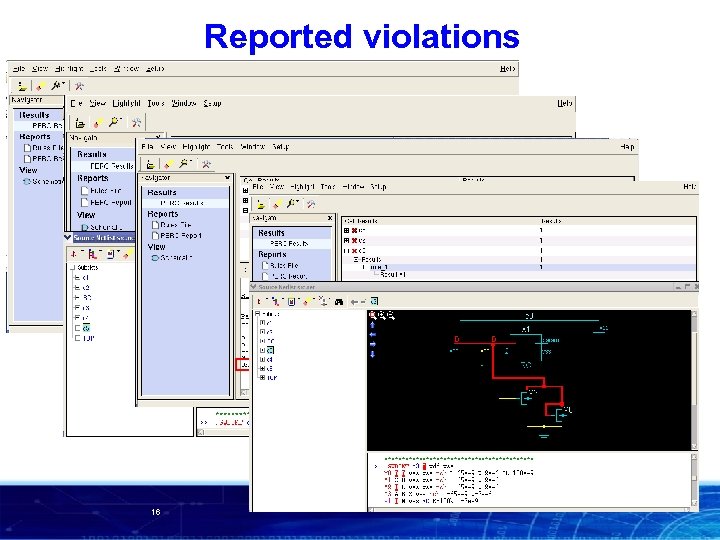Screen dimensions: 720x540
Task: Click the forward arrow in the front netlist viewer toolbar
Action: click(x=363, y=302)
